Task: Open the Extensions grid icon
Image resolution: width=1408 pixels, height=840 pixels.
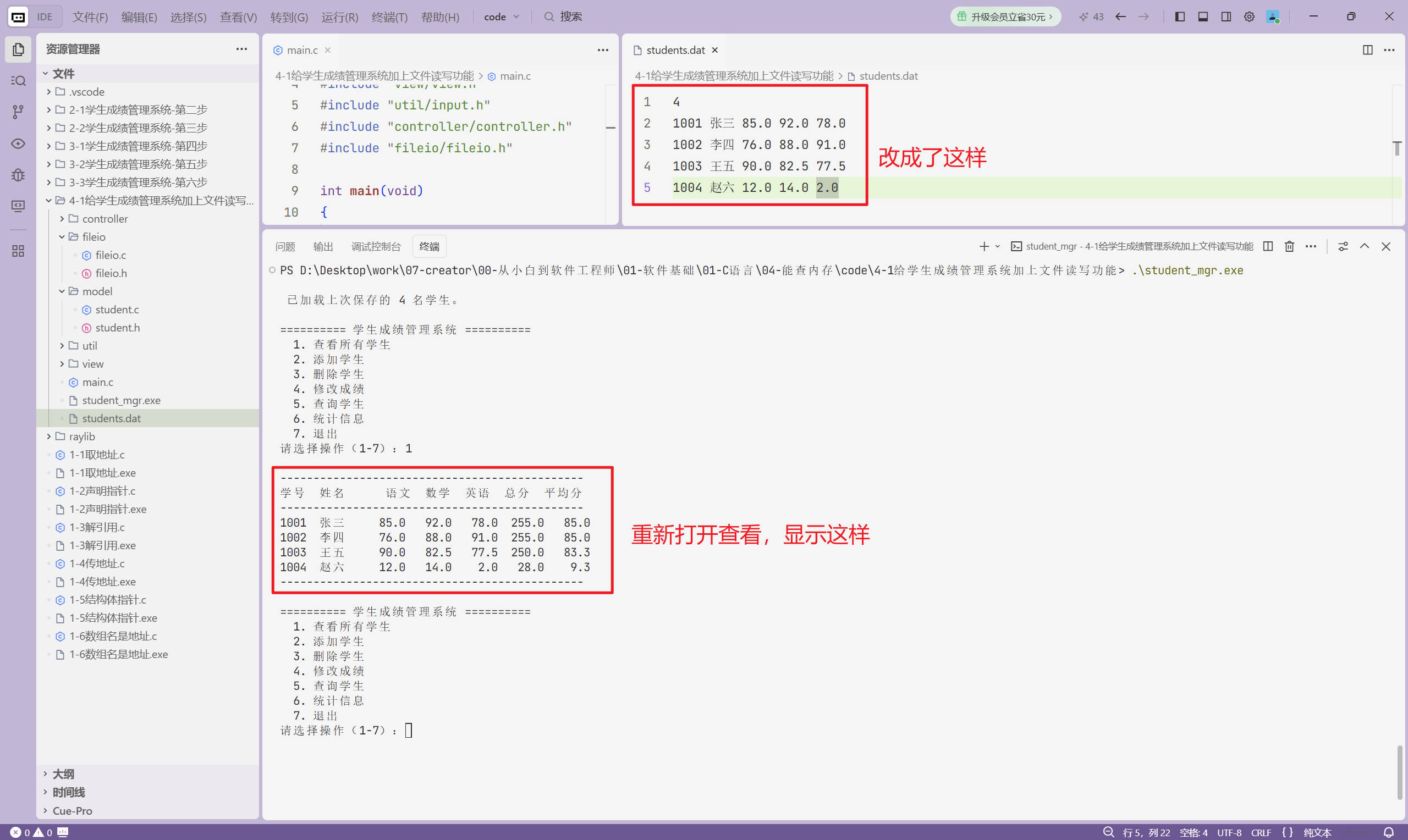Action: tap(18, 251)
